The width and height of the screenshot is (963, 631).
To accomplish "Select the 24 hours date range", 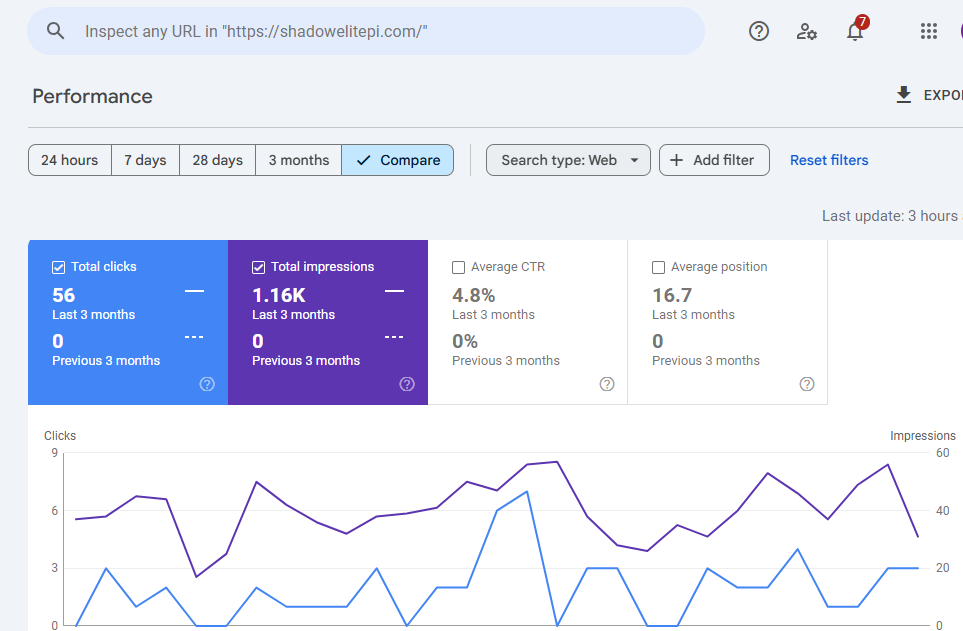I will [x=69, y=160].
